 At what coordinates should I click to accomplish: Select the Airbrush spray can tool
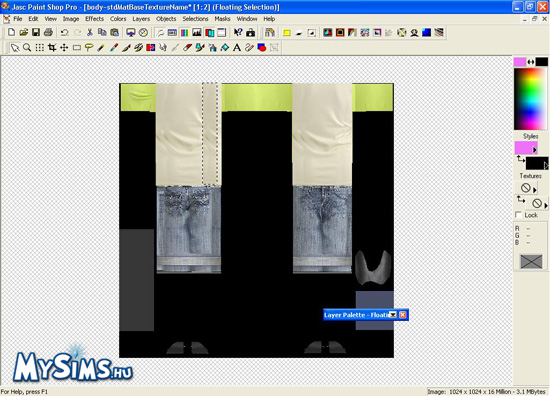pyautogui.click(x=212, y=47)
